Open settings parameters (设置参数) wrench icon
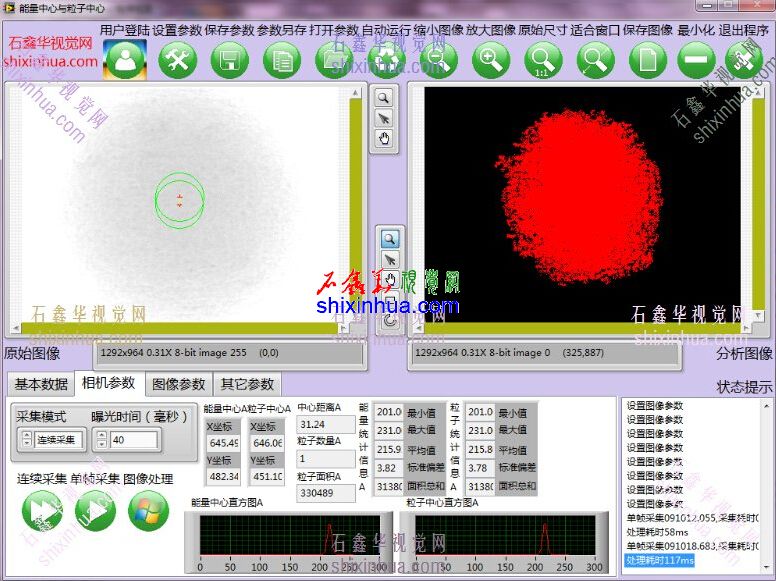This screenshot has height=581, width=776. (x=178, y=61)
